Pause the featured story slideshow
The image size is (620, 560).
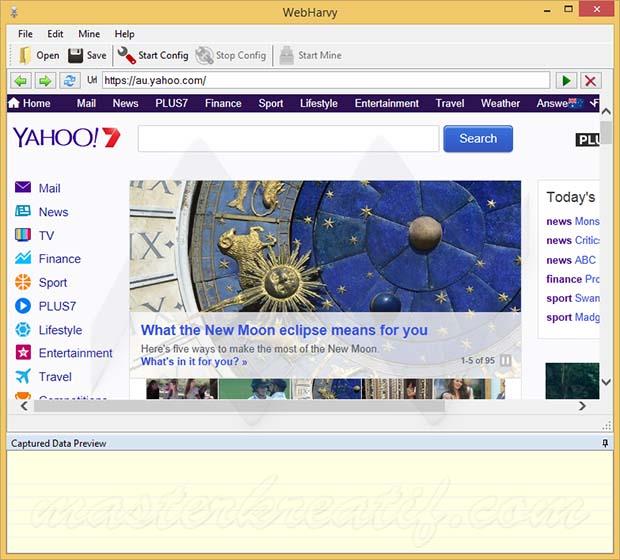pos(505,360)
